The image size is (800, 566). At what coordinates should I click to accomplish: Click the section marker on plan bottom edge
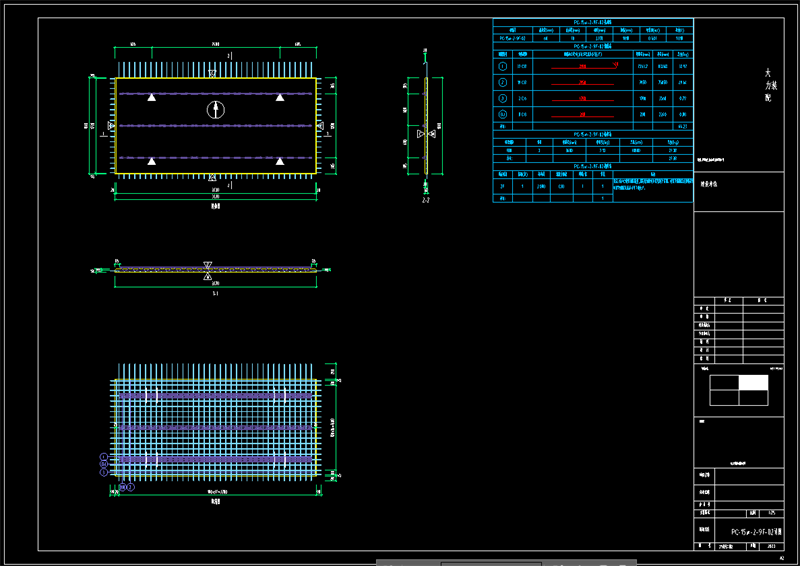pos(212,178)
